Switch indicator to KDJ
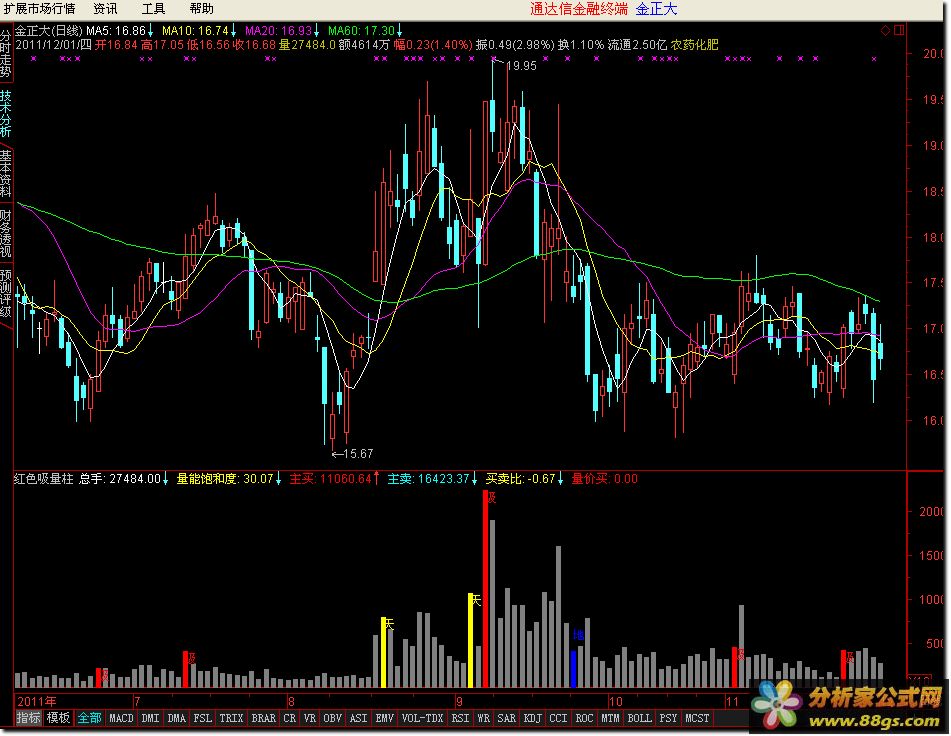This screenshot has height=736, width=951. [x=533, y=718]
